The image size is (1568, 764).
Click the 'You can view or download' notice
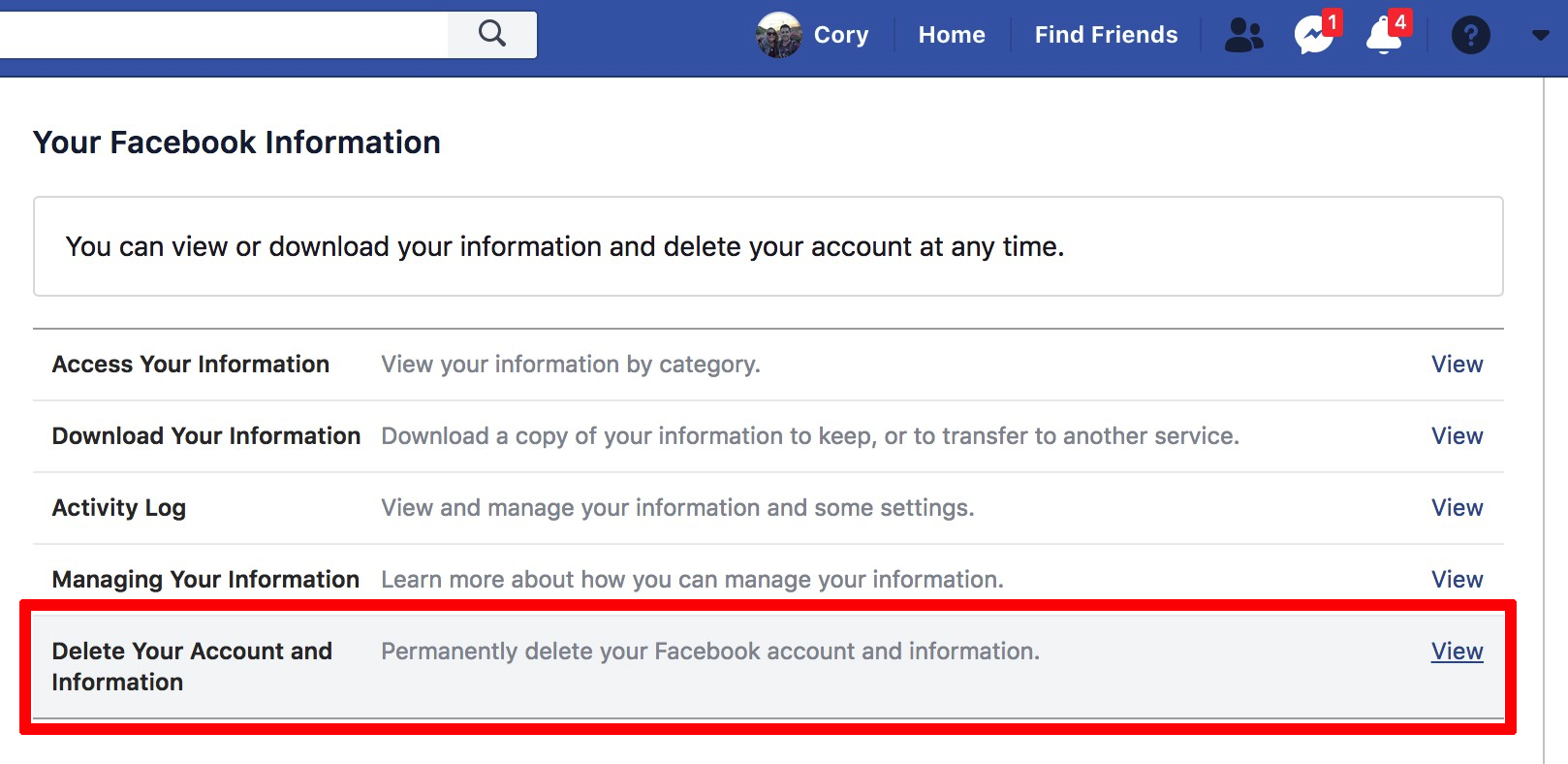[768, 246]
